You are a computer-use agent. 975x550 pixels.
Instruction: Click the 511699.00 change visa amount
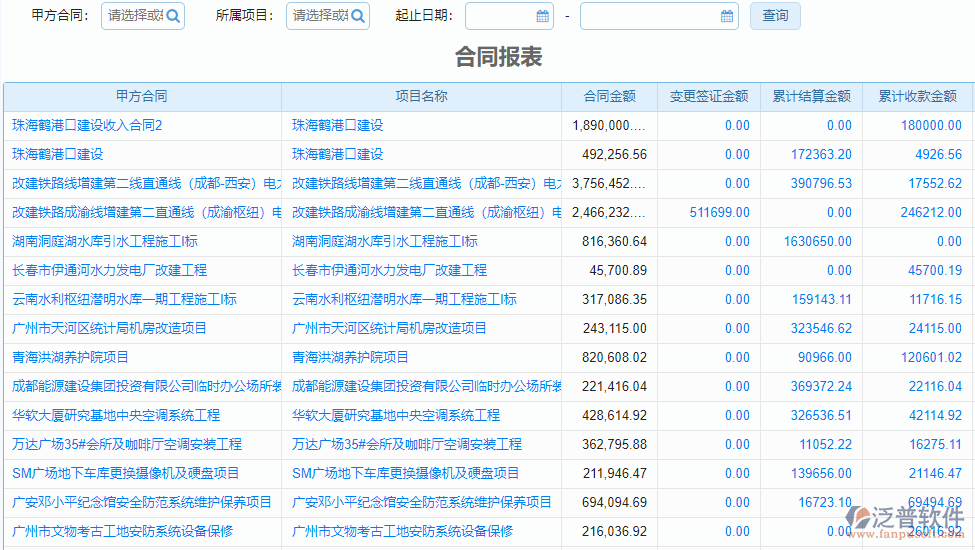(x=719, y=213)
